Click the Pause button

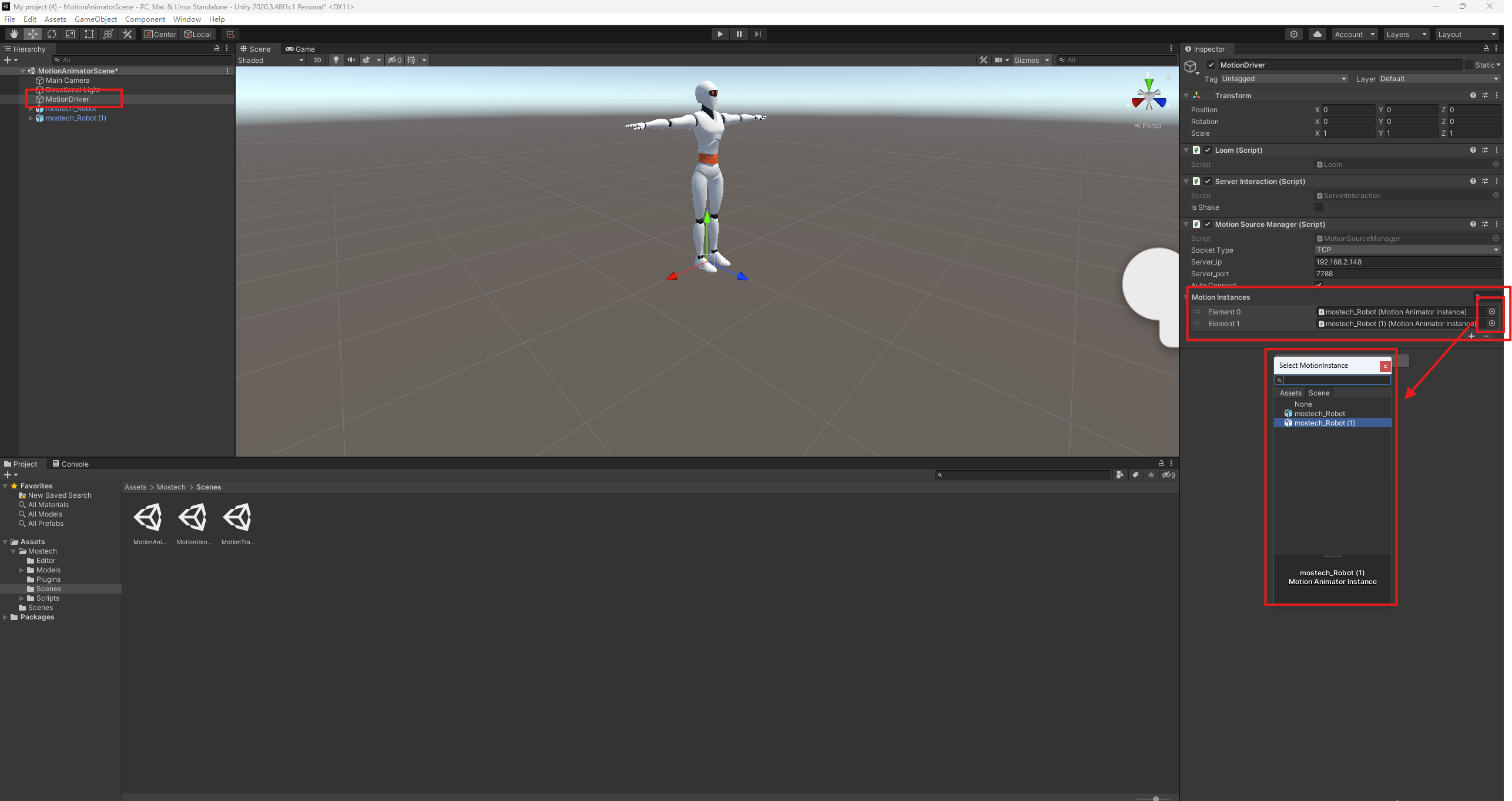tap(739, 34)
